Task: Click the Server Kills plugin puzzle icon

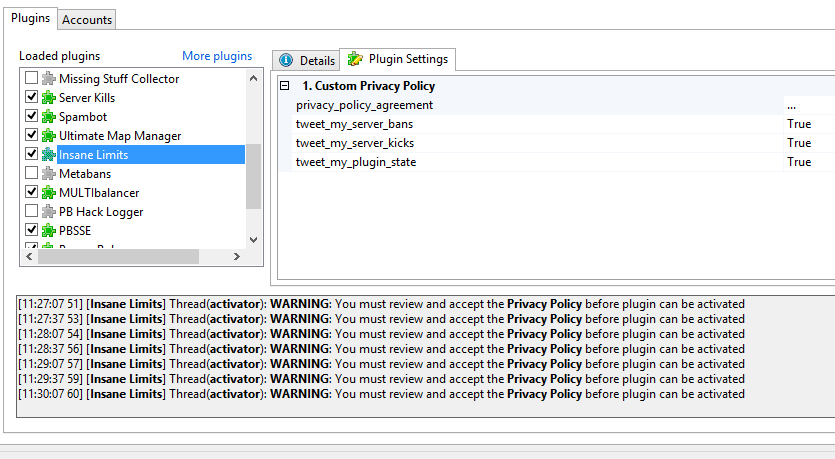Action: 48,98
